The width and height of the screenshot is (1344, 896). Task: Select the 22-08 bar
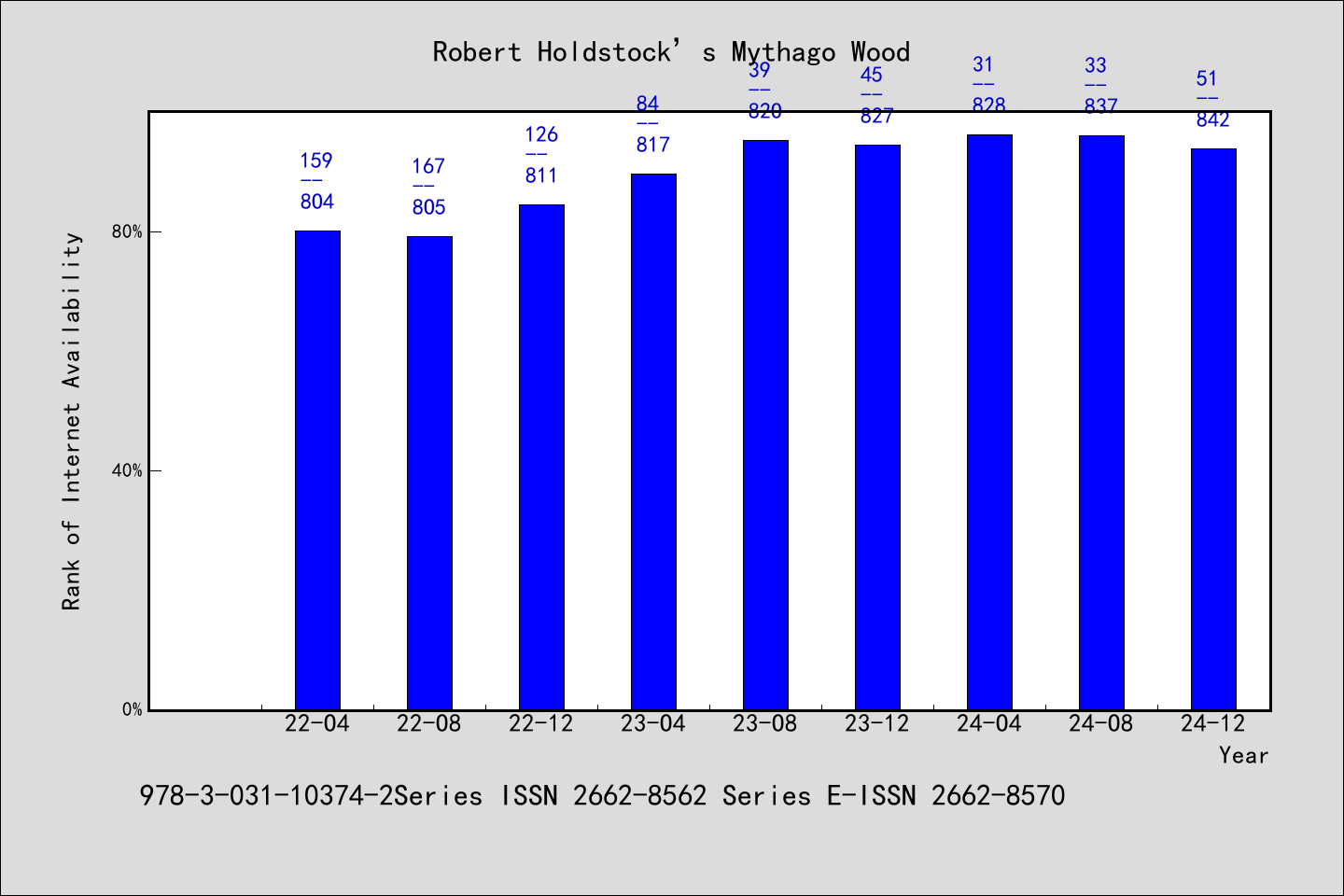pyautogui.click(x=429, y=473)
